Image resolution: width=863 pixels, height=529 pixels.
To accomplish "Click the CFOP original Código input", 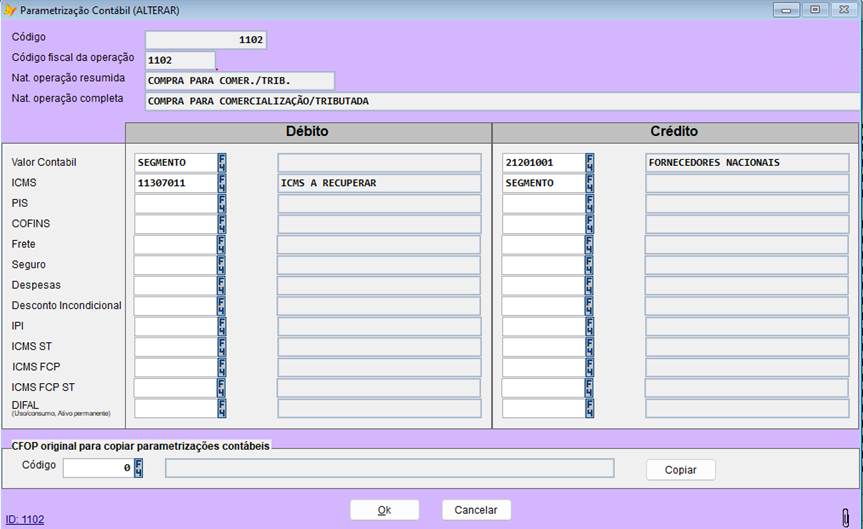I will [98, 468].
